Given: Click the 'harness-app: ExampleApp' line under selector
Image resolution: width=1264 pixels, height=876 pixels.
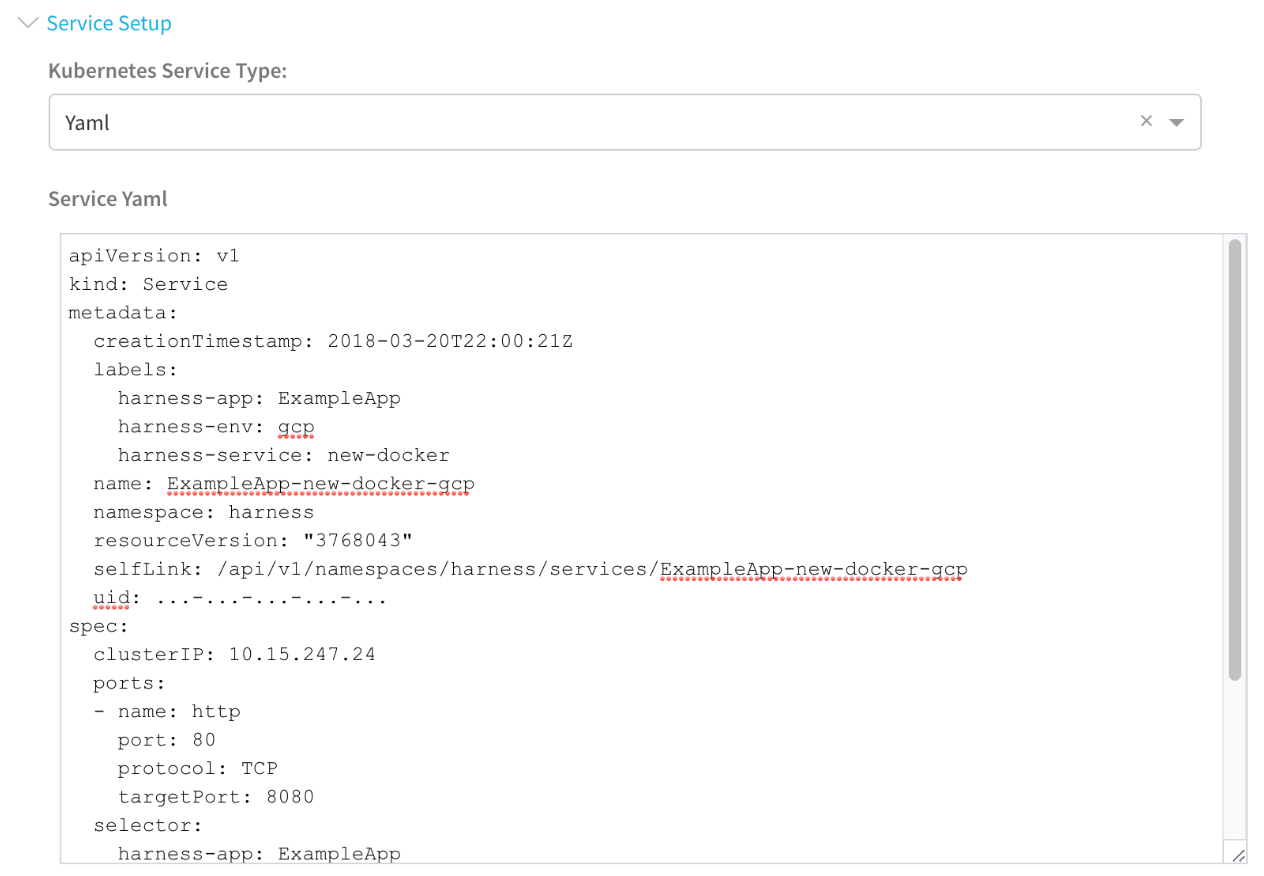Looking at the screenshot, I should pyautogui.click(x=259, y=854).
